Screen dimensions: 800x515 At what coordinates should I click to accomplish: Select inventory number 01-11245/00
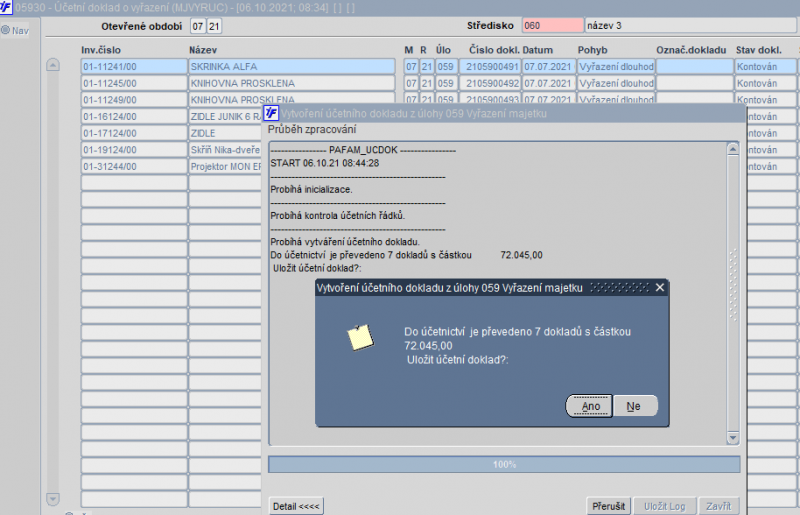134,83
